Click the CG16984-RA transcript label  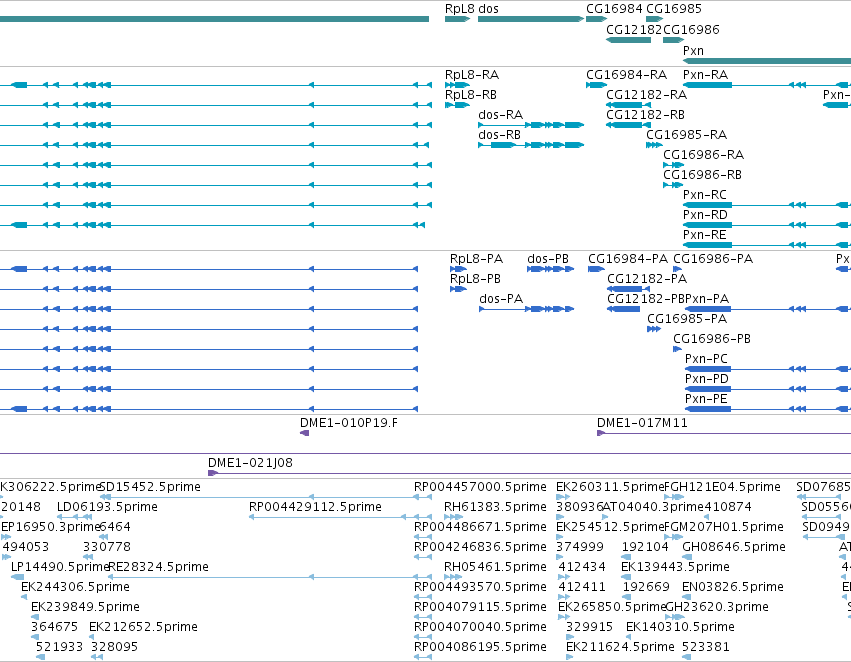click(x=626, y=75)
